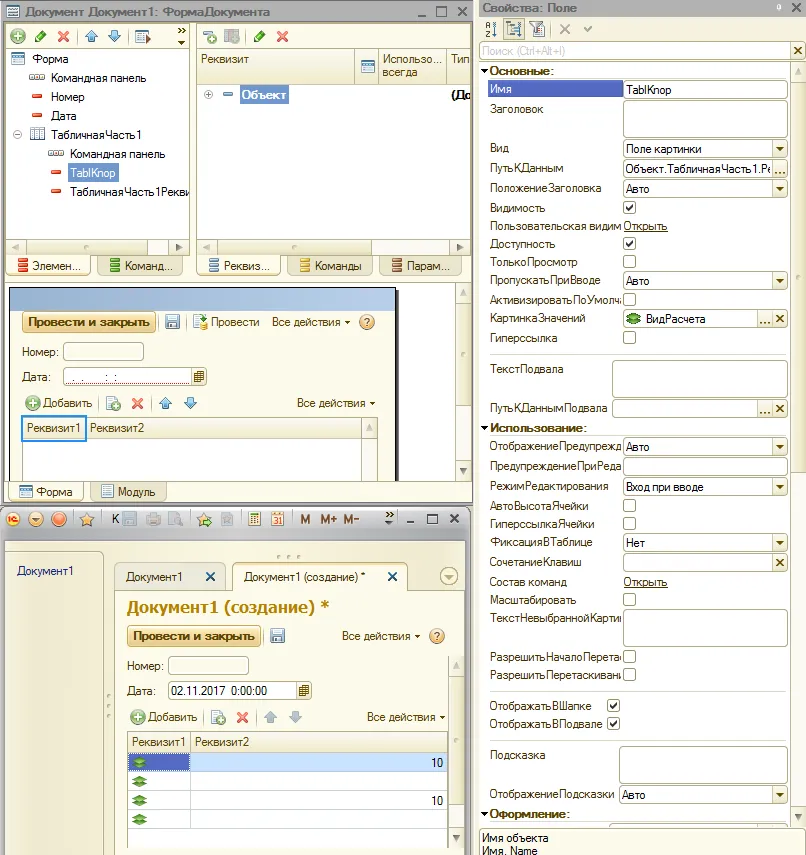Open РежимРедактирования dropdown
The image size is (806, 855).
(780, 487)
